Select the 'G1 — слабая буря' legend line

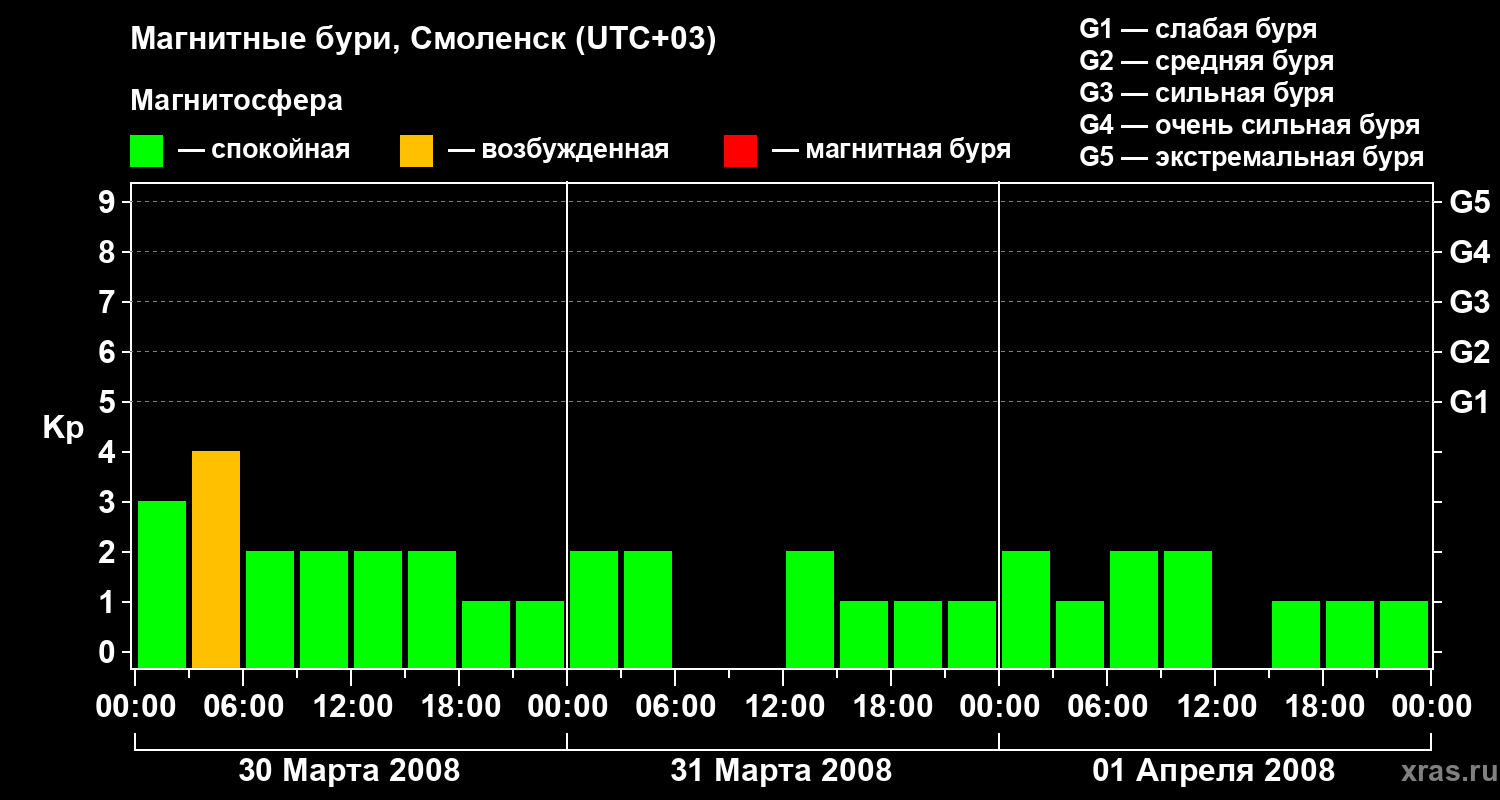pos(1198,29)
